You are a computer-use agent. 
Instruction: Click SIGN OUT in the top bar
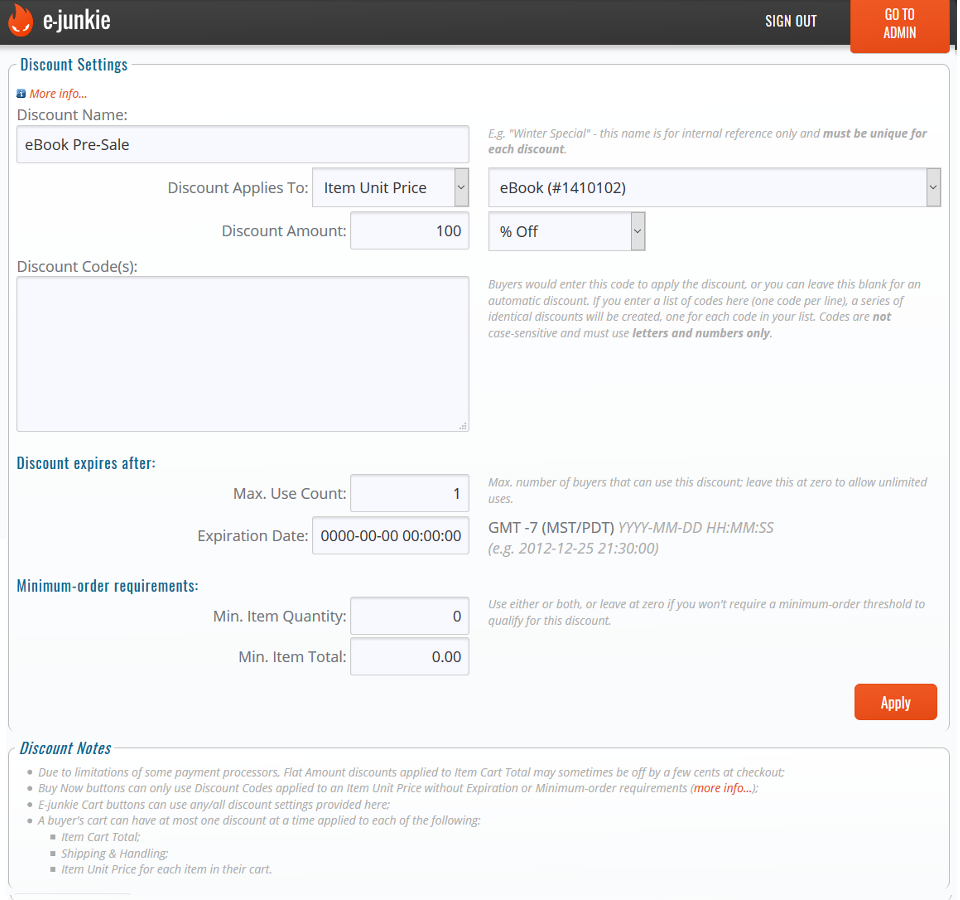click(x=790, y=21)
